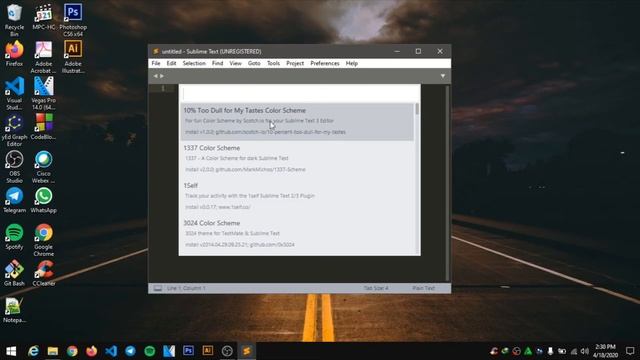Toggle the side bar icon in status bar
The image size is (640, 360).
(158, 288)
